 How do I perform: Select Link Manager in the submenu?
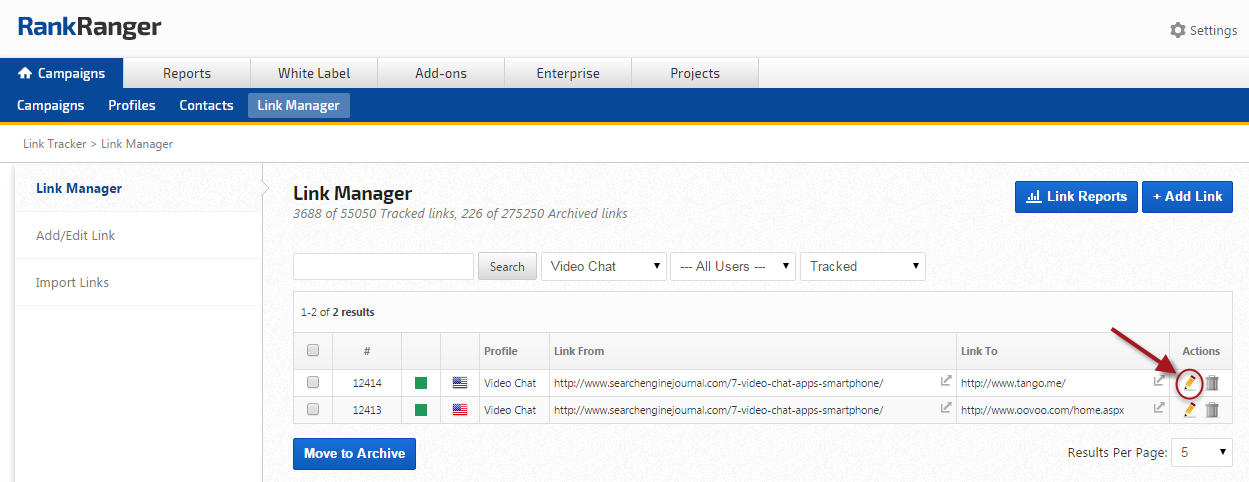click(298, 105)
